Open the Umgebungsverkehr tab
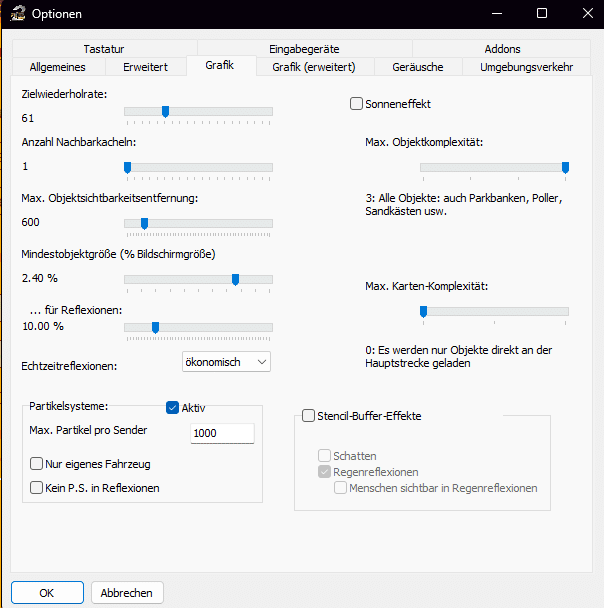 [526, 67]
